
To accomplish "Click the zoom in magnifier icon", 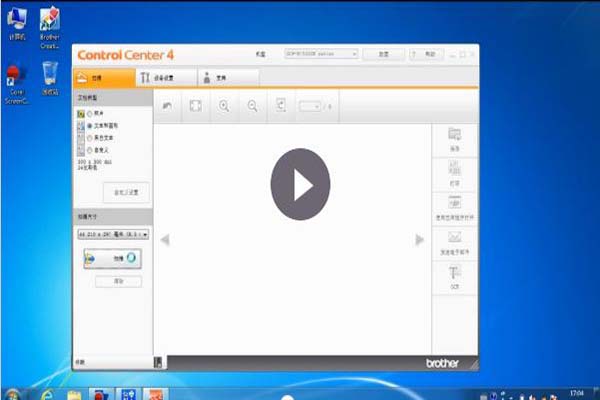I will 224,105.
